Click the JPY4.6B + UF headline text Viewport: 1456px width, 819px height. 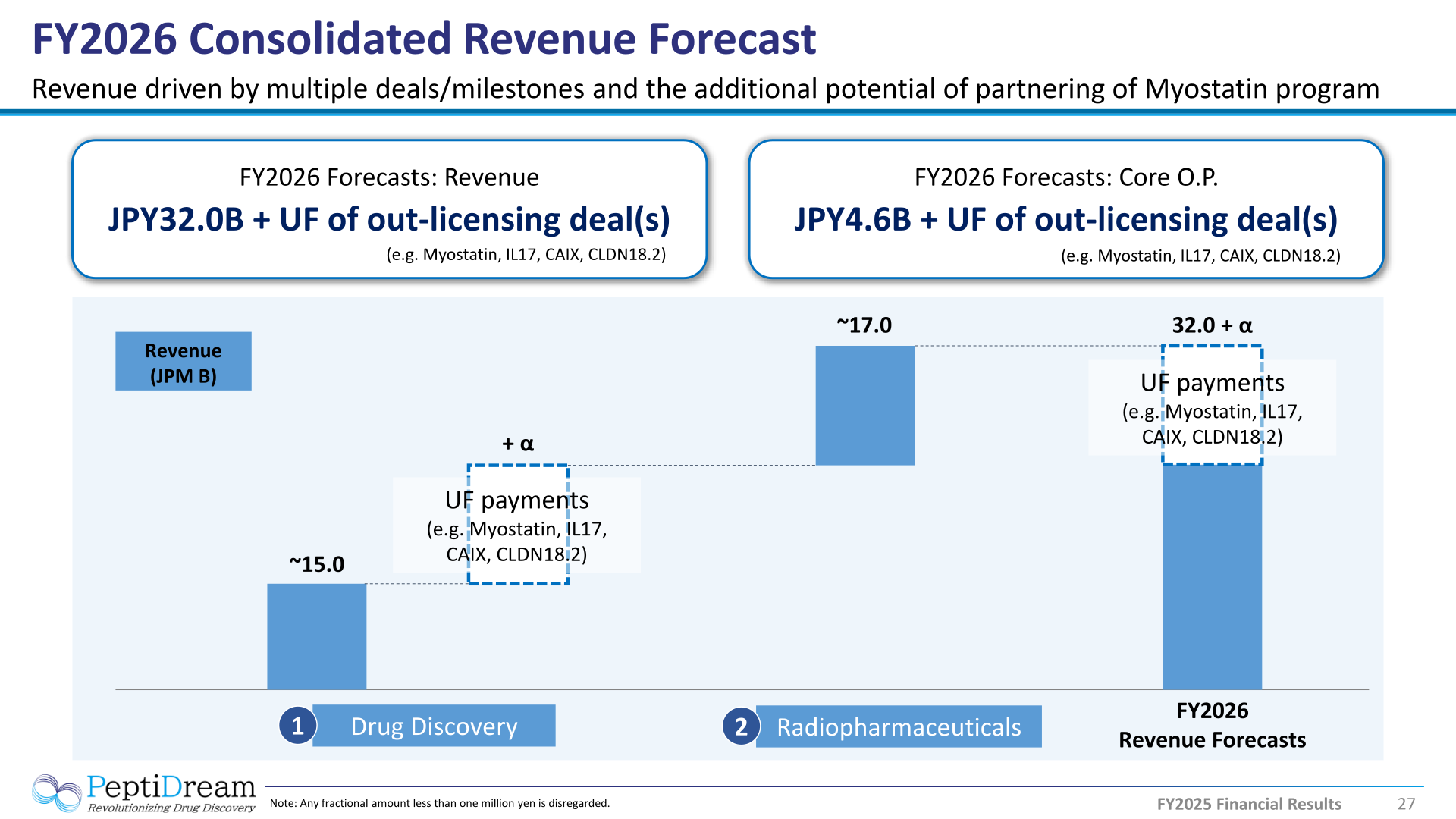pyautogui.click(x=1066, y=219)
